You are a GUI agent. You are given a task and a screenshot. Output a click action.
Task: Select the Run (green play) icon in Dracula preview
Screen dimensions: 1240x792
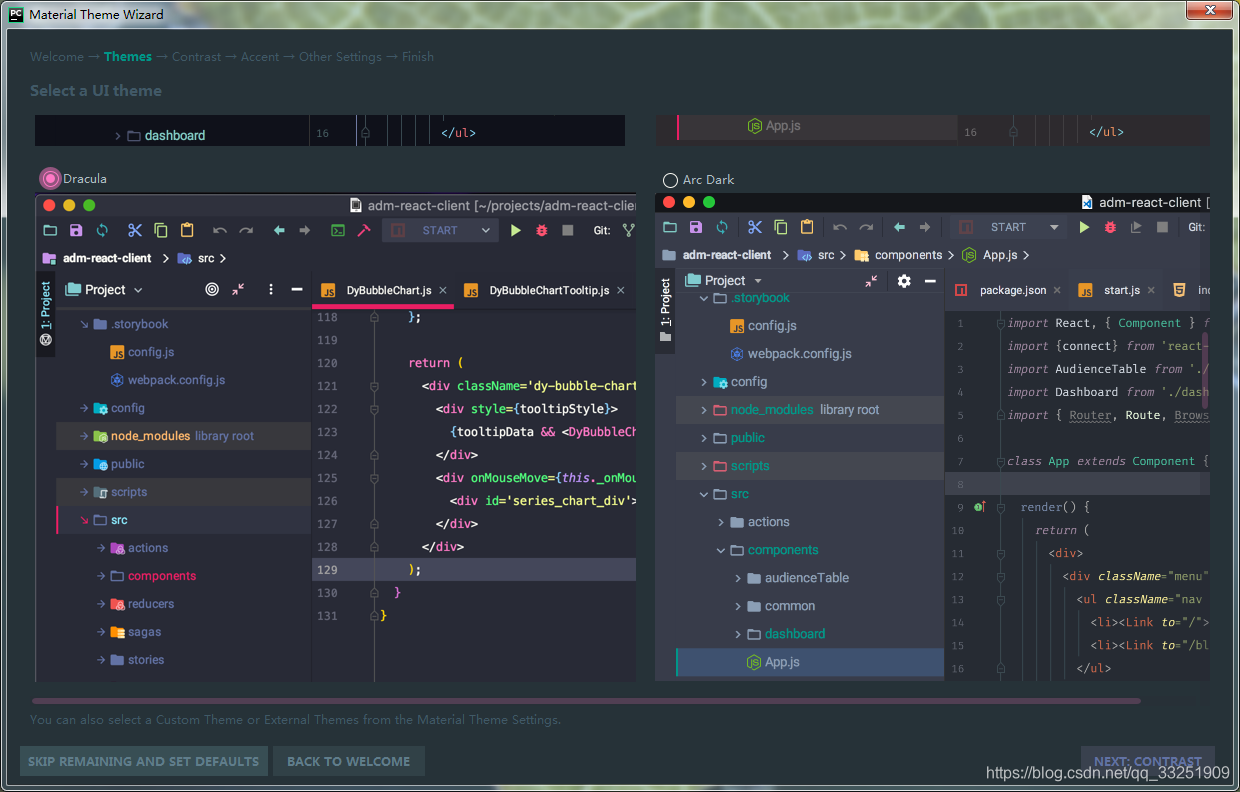coord(514,230)
